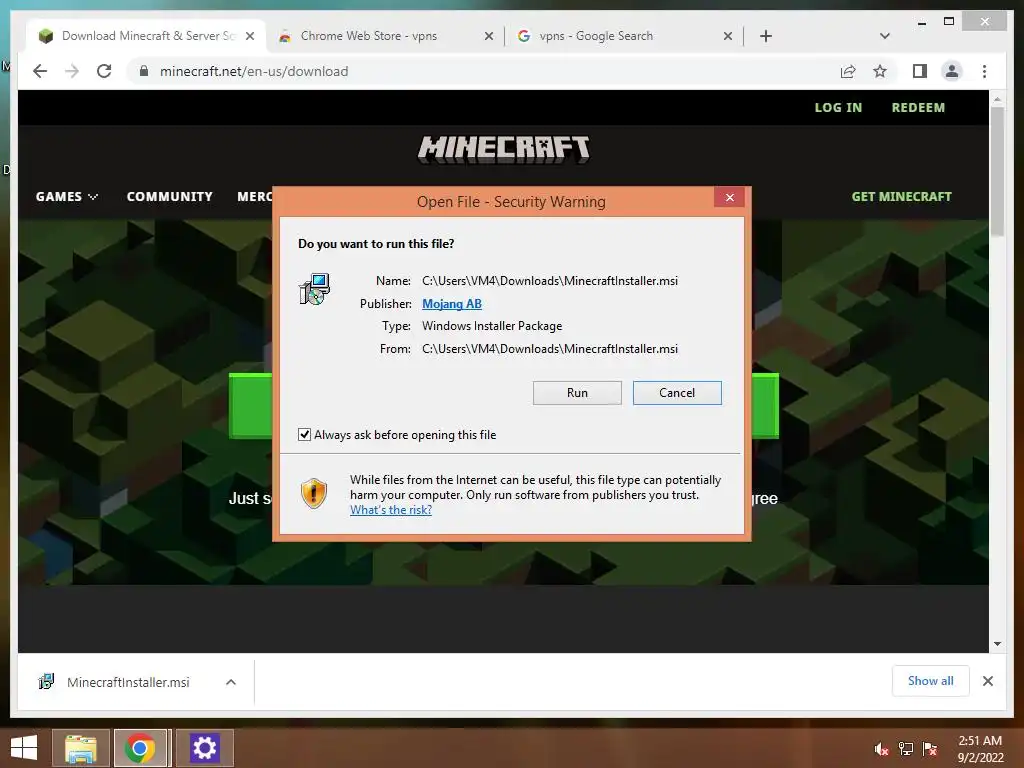Click the scrollbar down arrow
Image resolution: width=1024 pixels, height=768 pixels.
pyautogui.click(x=997, y=644)
